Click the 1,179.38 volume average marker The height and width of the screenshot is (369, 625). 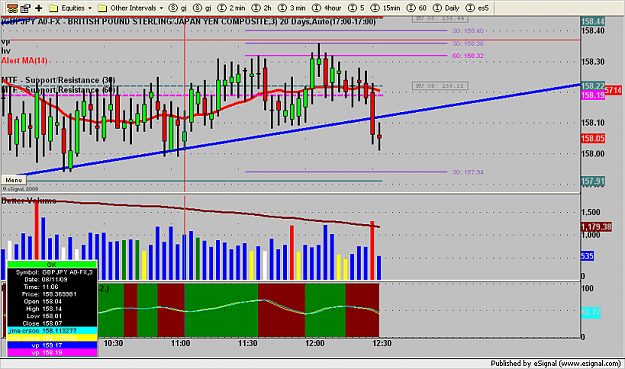click(x=596, y=227)
